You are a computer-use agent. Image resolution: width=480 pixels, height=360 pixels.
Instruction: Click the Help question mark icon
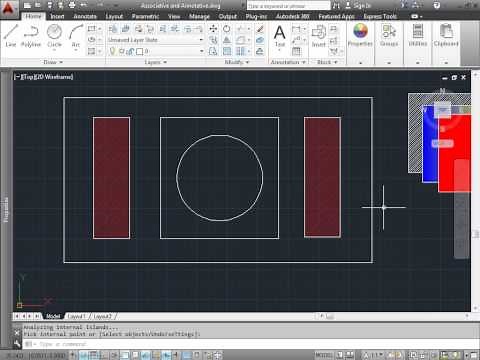pos(437,5)
